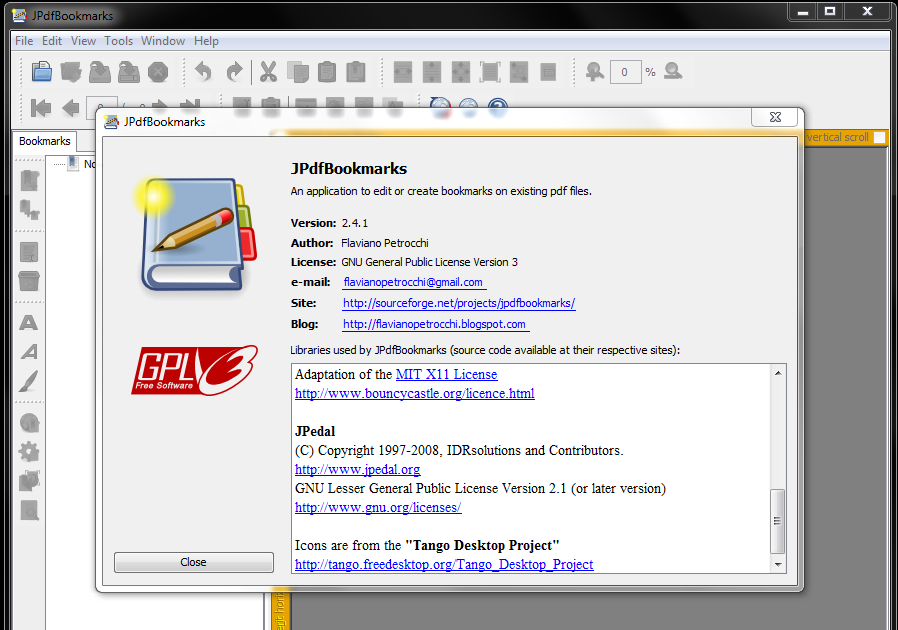Click the zoom percentage input field
The width and height of the screenshot is (898, 630).
point(625,72)
